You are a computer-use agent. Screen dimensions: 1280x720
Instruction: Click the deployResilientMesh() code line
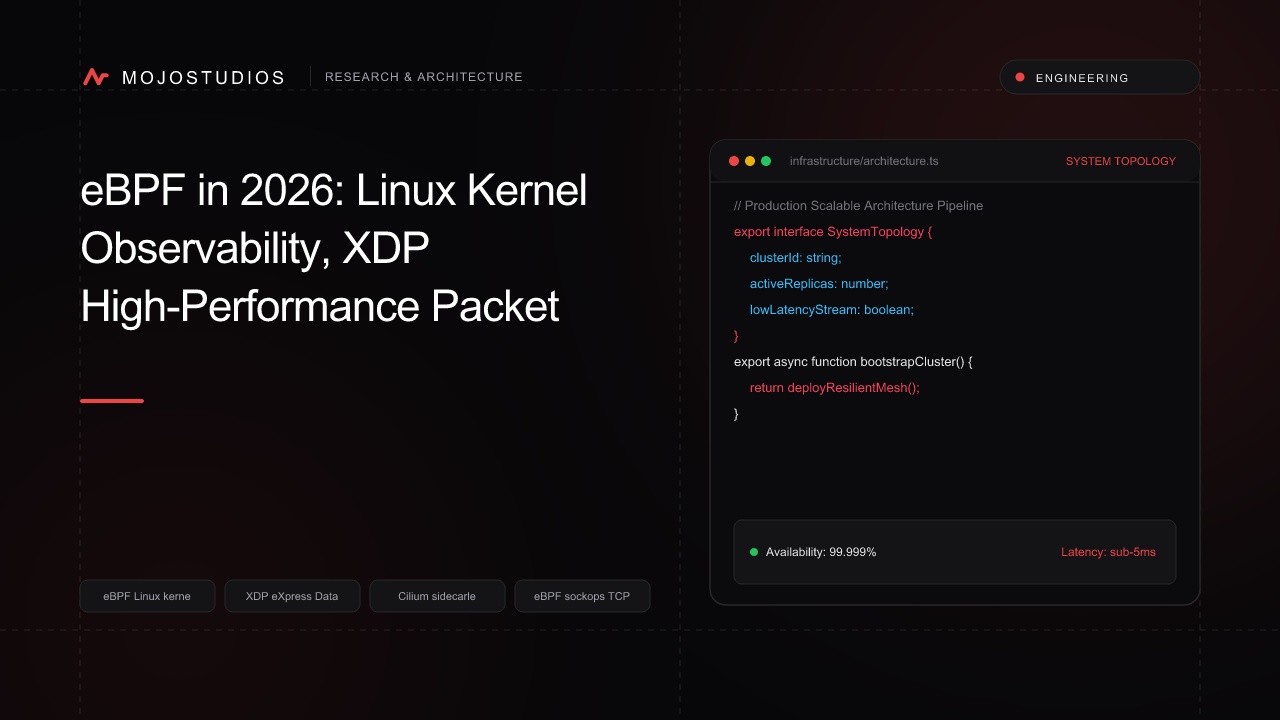835,388
